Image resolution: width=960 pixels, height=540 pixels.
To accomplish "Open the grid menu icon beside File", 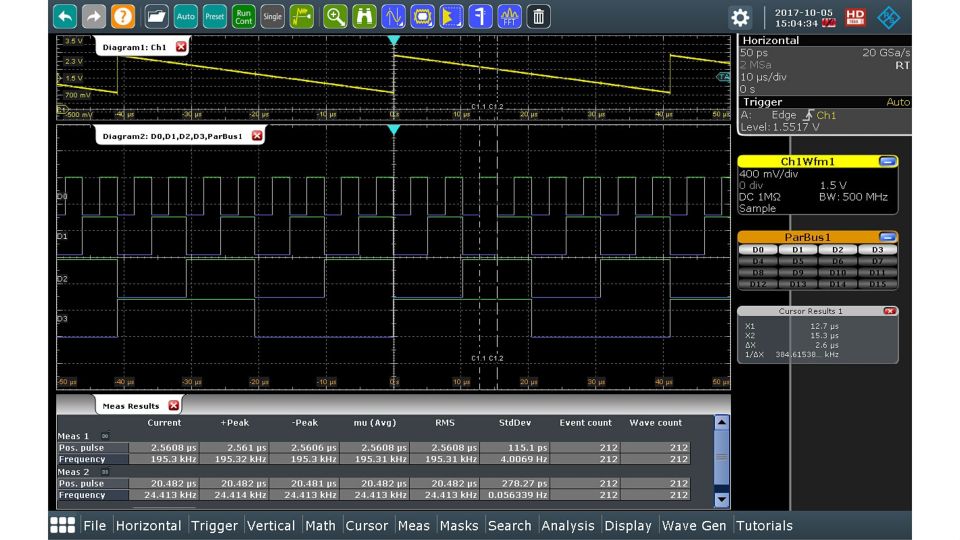I will click(x=62, y=525).
